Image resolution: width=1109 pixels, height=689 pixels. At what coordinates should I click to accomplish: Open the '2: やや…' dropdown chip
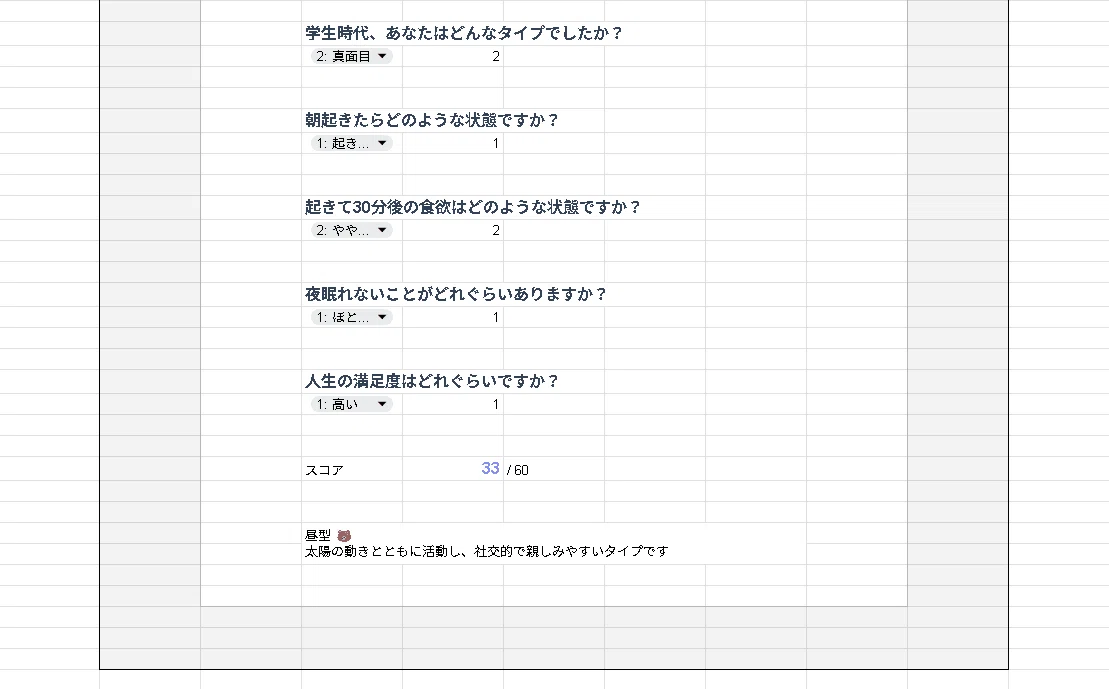tap(352, 231)
